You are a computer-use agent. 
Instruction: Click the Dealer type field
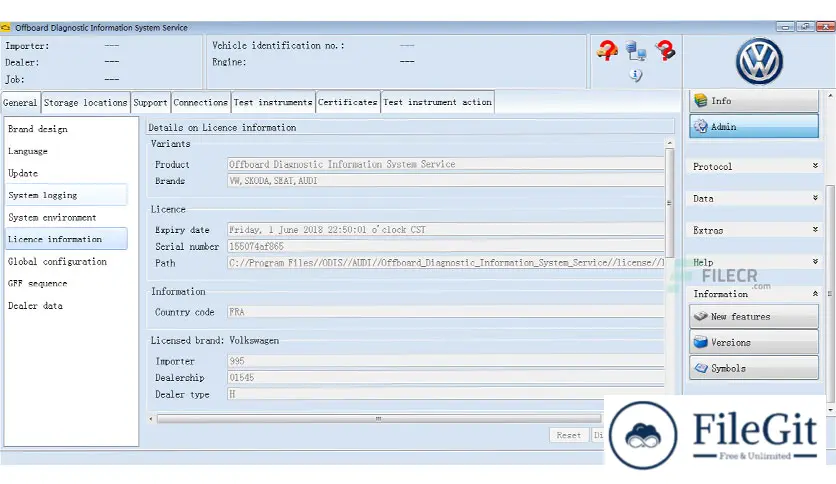click(x=445, y=394)
